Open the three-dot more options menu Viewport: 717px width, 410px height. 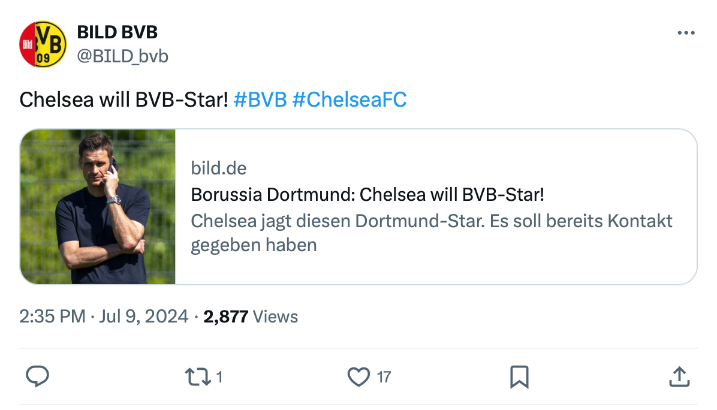click(x=685, y=33)
